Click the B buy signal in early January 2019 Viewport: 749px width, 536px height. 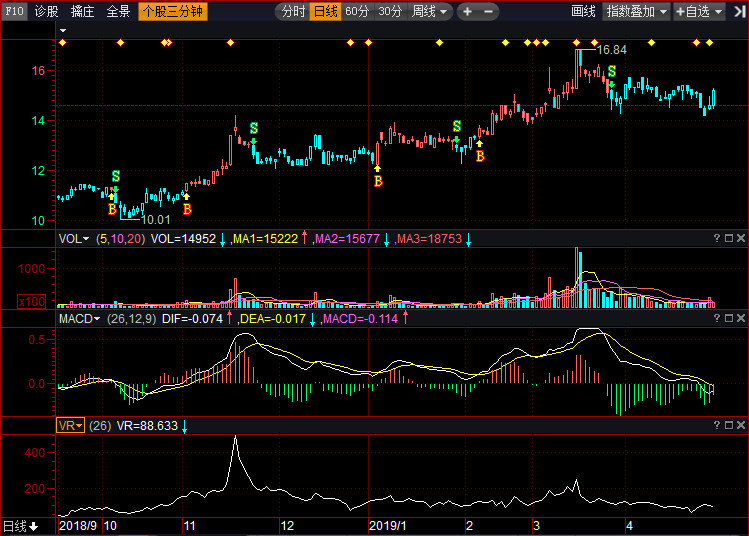pos(378,181)
